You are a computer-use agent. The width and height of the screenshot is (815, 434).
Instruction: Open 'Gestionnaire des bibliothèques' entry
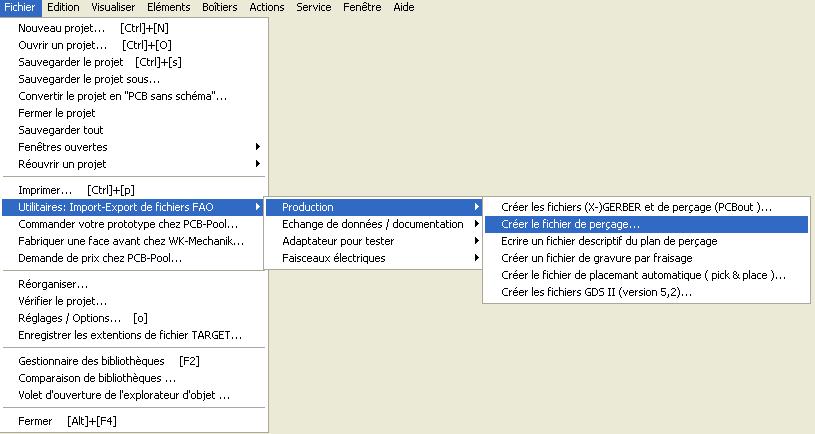(x=91, y=361)
